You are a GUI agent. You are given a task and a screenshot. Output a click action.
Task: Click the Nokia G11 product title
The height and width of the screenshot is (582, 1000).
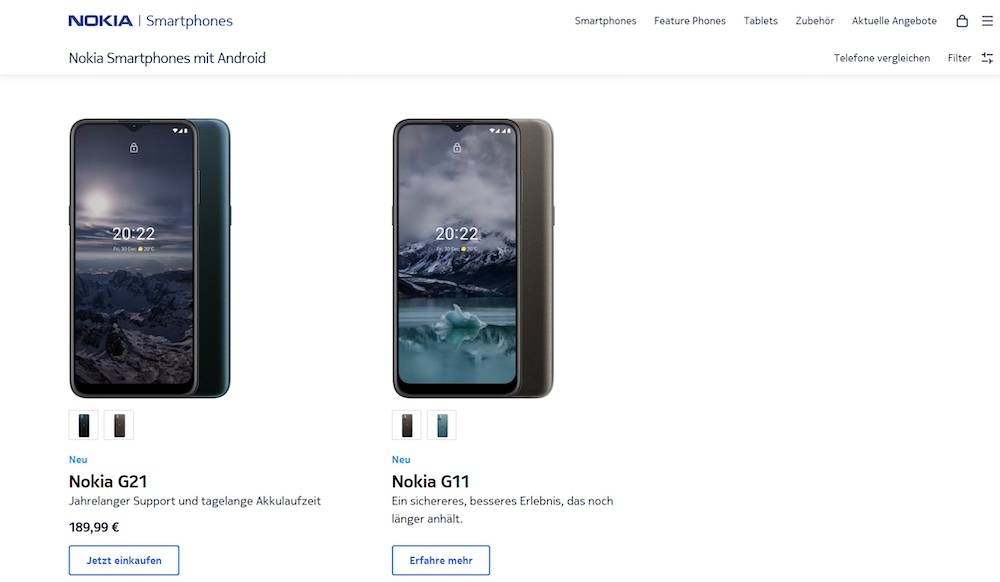[431, 482]
